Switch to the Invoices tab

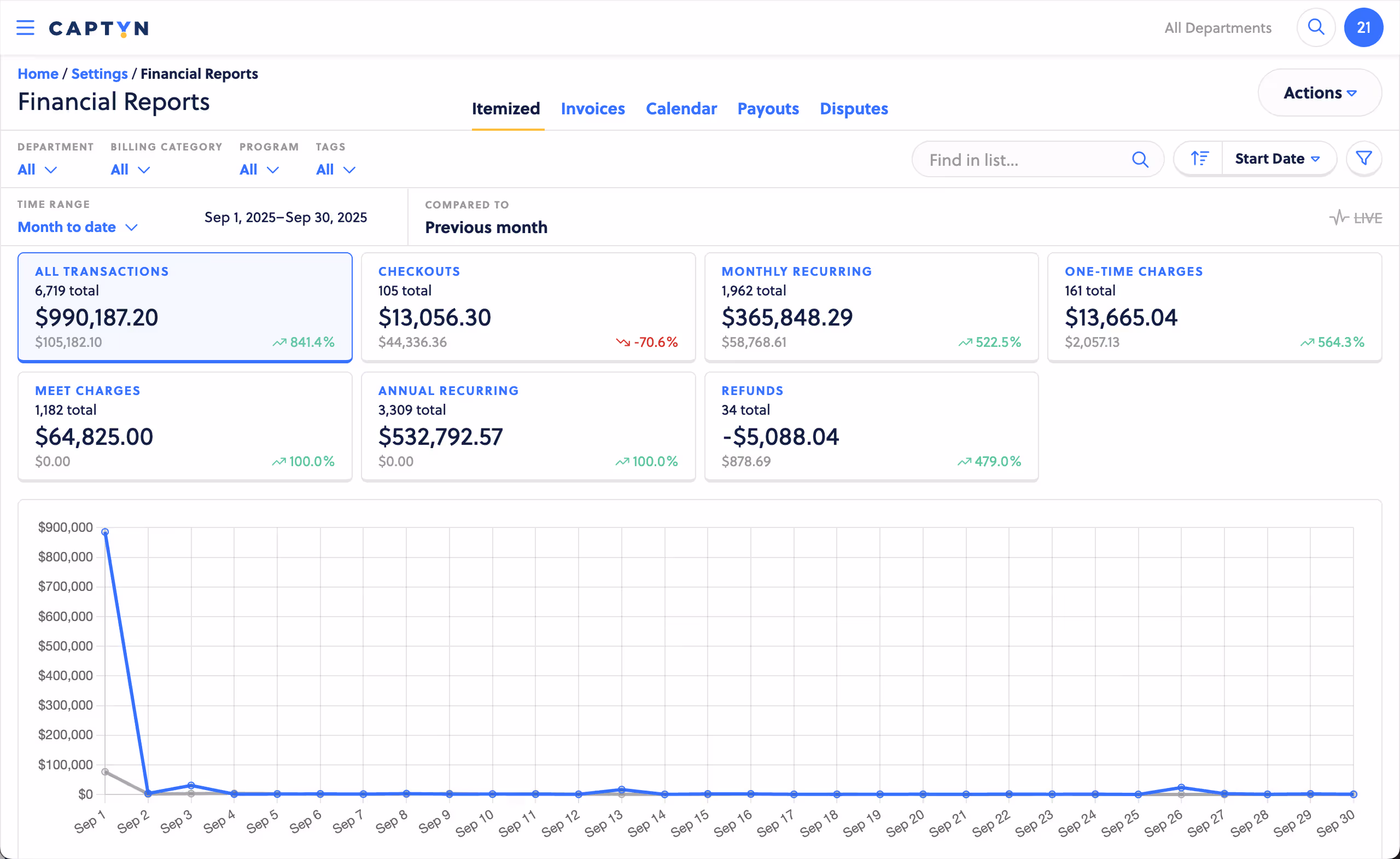pyautogui.click(x=593, y=108)
